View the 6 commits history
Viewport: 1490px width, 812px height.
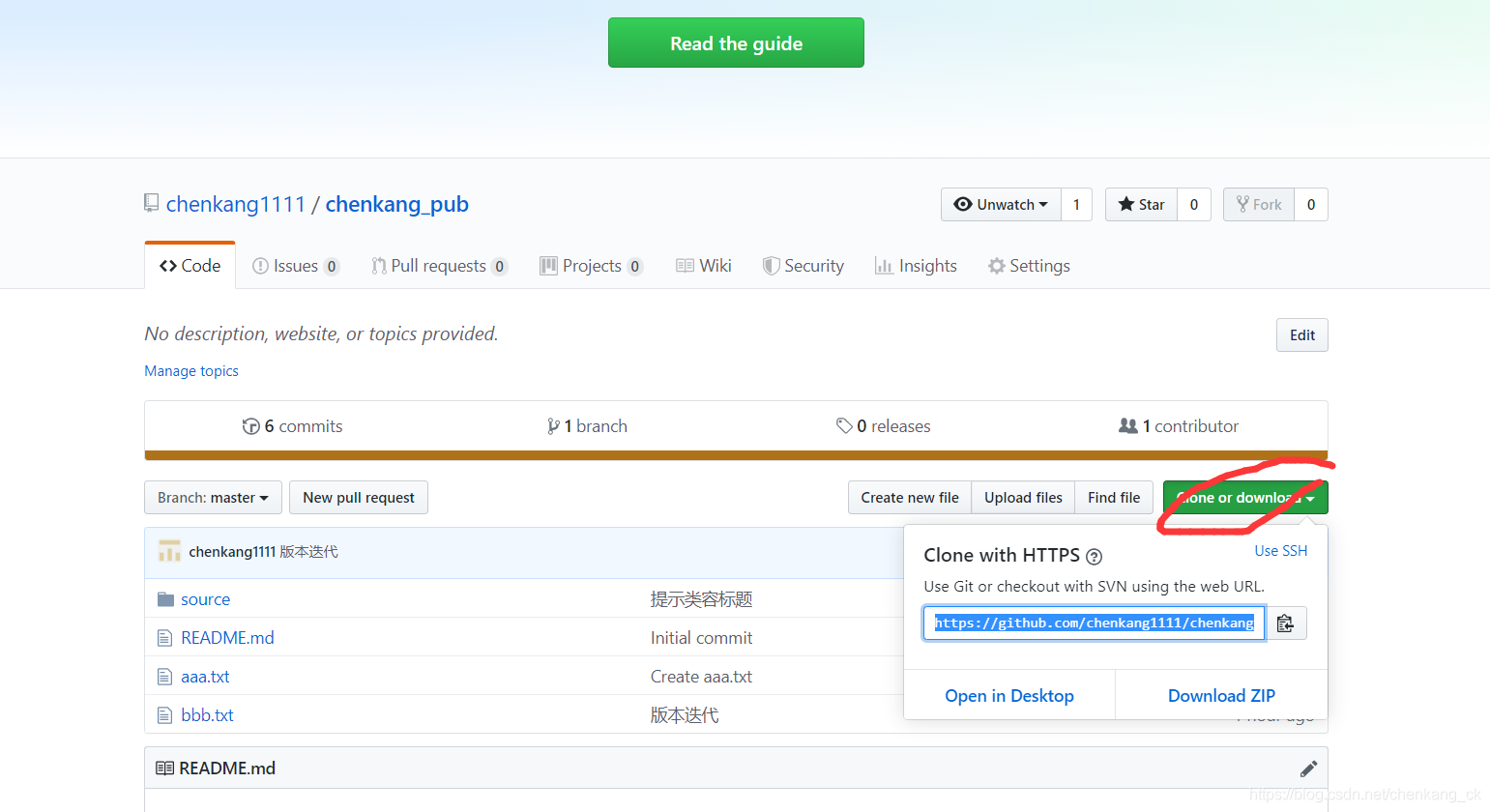[x=292, y=426]
